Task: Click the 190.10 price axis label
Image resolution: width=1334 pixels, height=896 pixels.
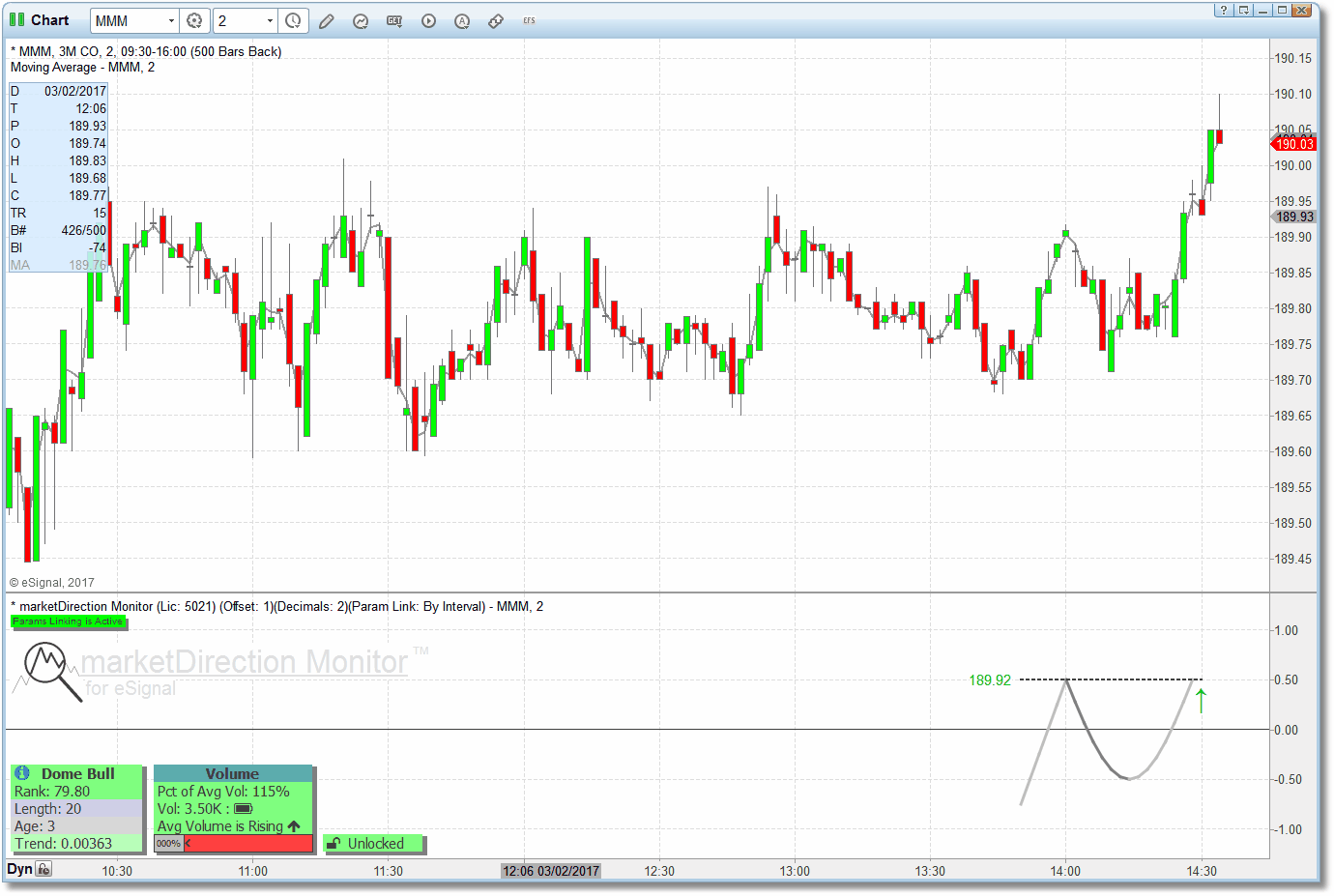Action: [1293, 94]
